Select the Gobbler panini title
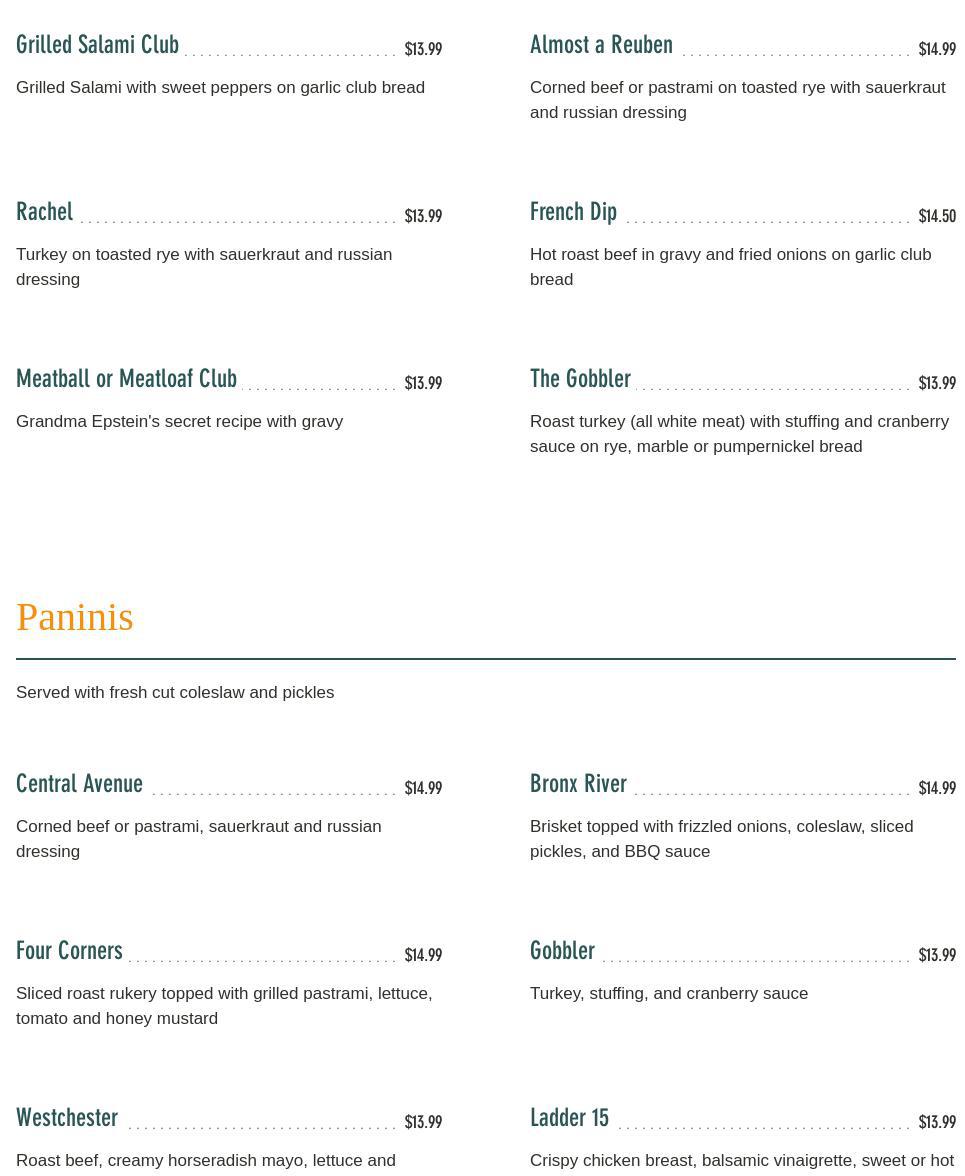Image resolution: width=965 pixels, height=1176 pixels. coord(562,951)
